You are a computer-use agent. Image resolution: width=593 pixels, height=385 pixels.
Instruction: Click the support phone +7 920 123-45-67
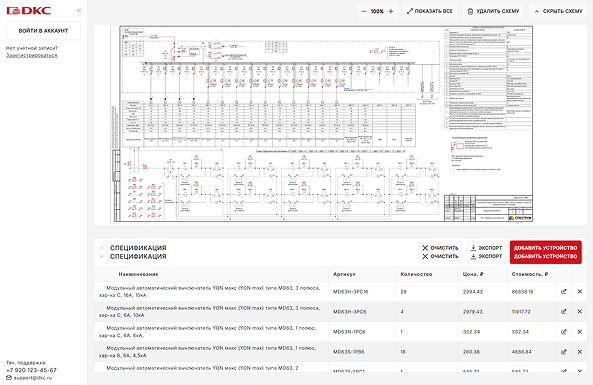click(x=31, y=370)
